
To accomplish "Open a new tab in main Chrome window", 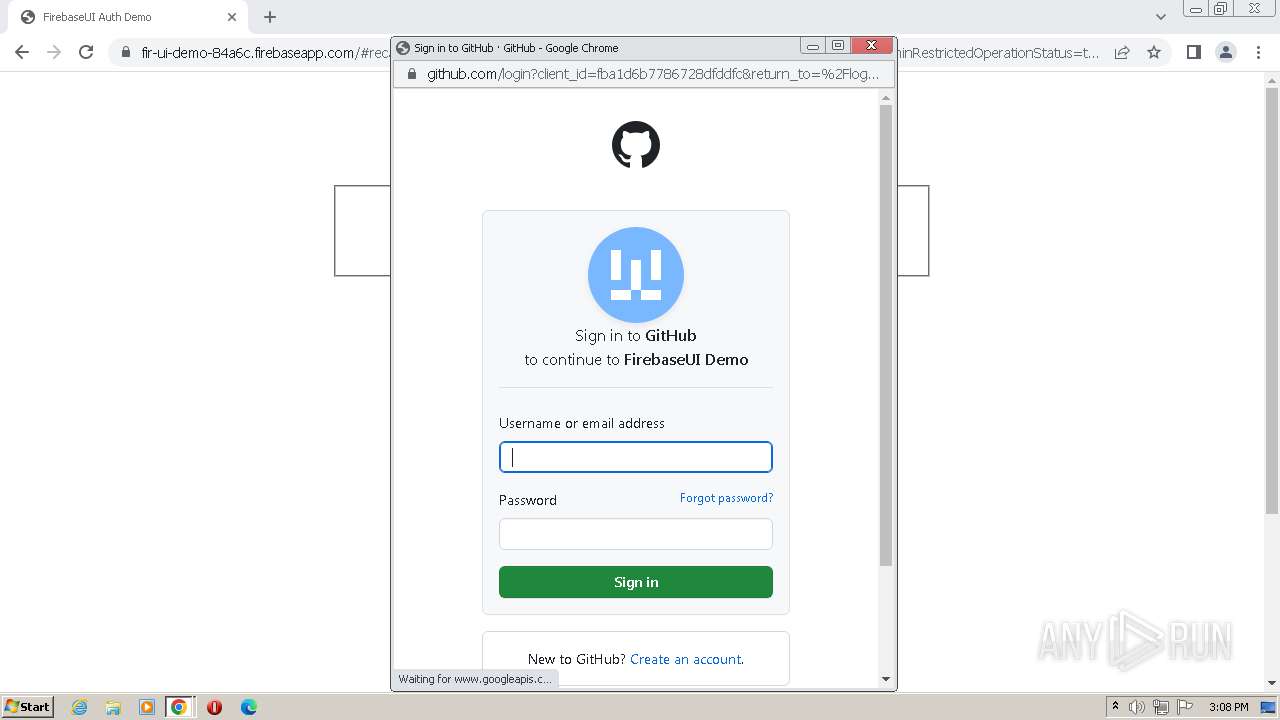I will [270, 17].
